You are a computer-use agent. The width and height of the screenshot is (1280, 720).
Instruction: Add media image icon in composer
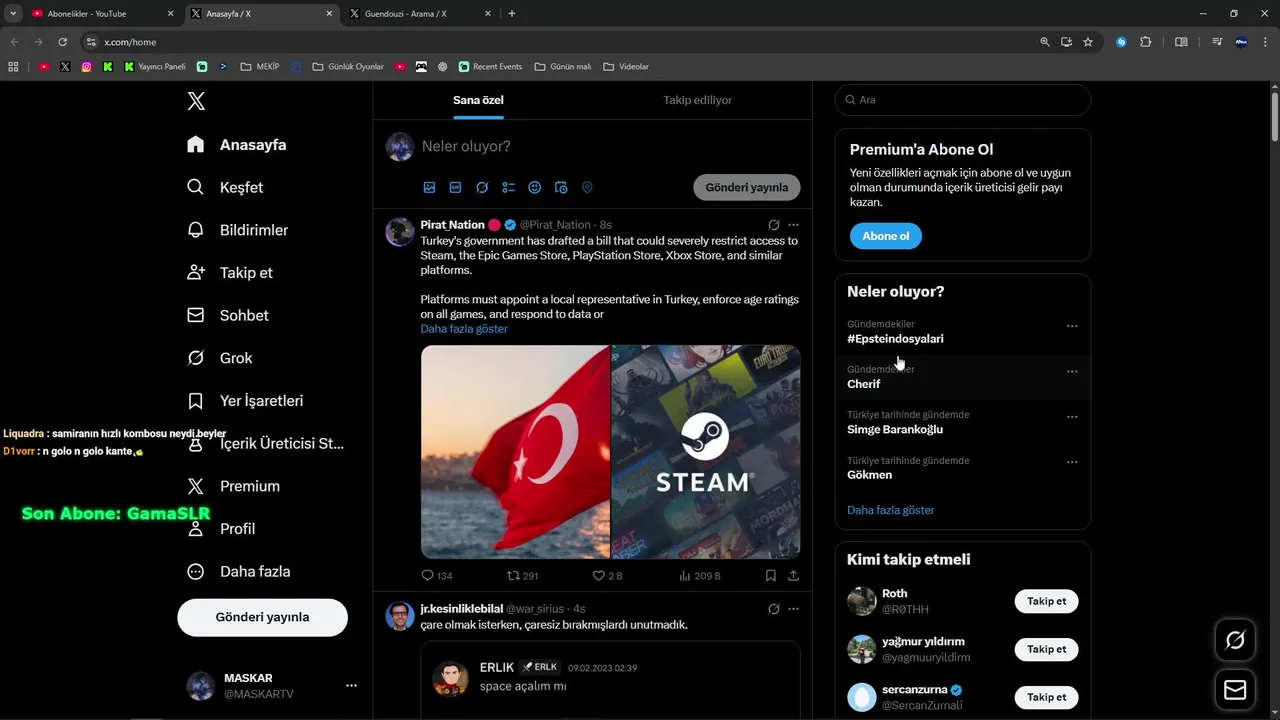click(x=429, y=187)
